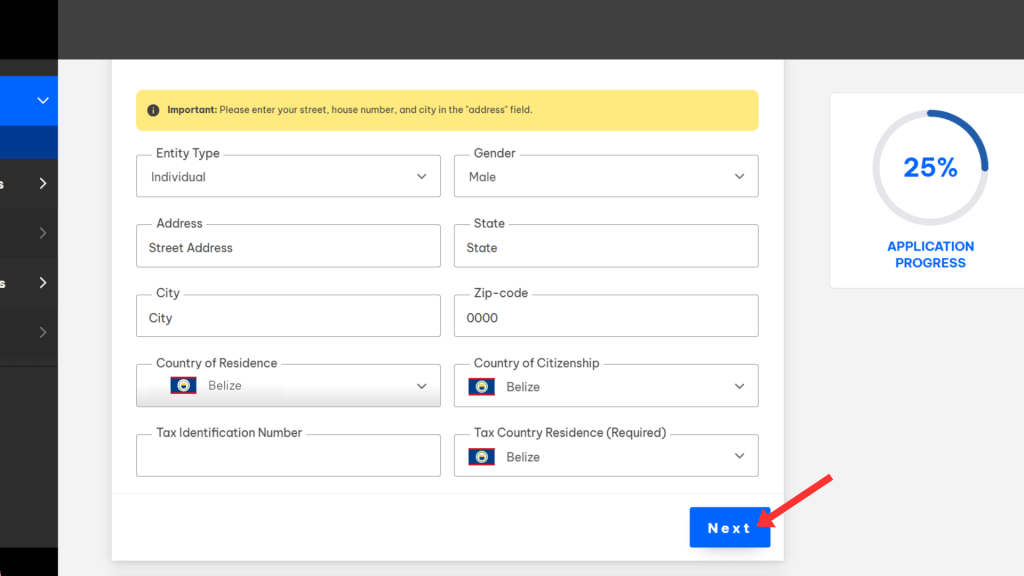Open the Tax Country Residence dropdown
Viewport: 1024px width, 576px height.
click(x=738, y=455)
